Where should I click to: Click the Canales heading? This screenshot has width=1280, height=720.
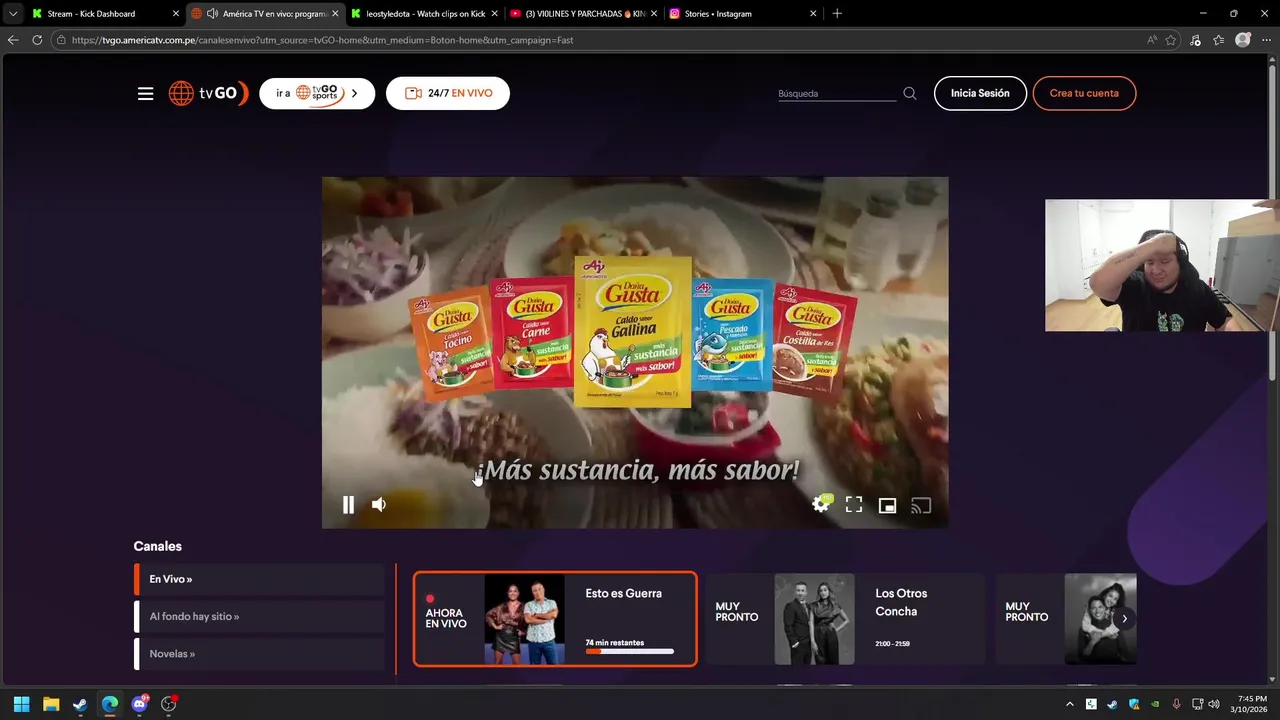tap(158, 546)
